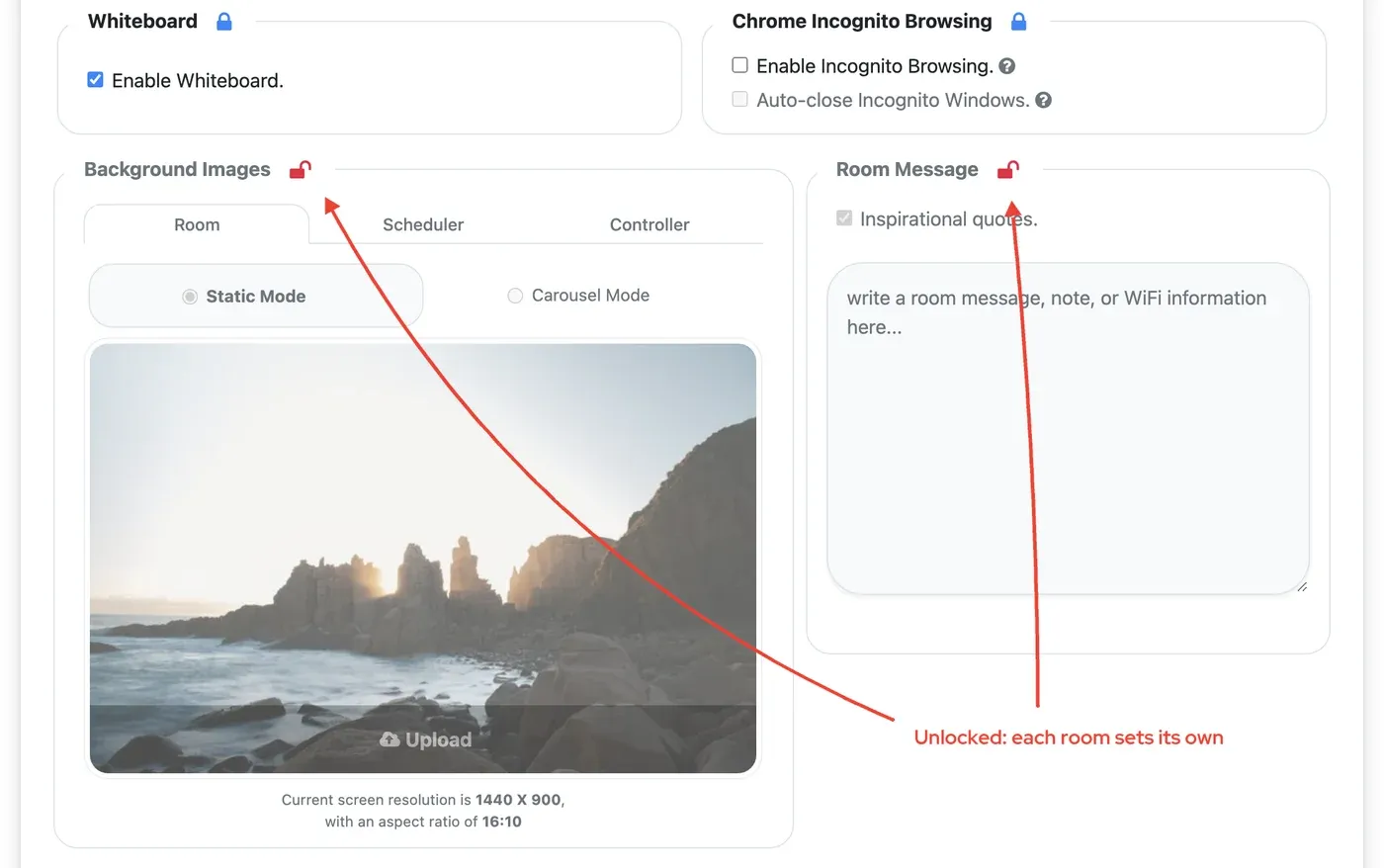Switch to the Controller tab
Viewport: 1384px width, 868px height.
[649, 224]
